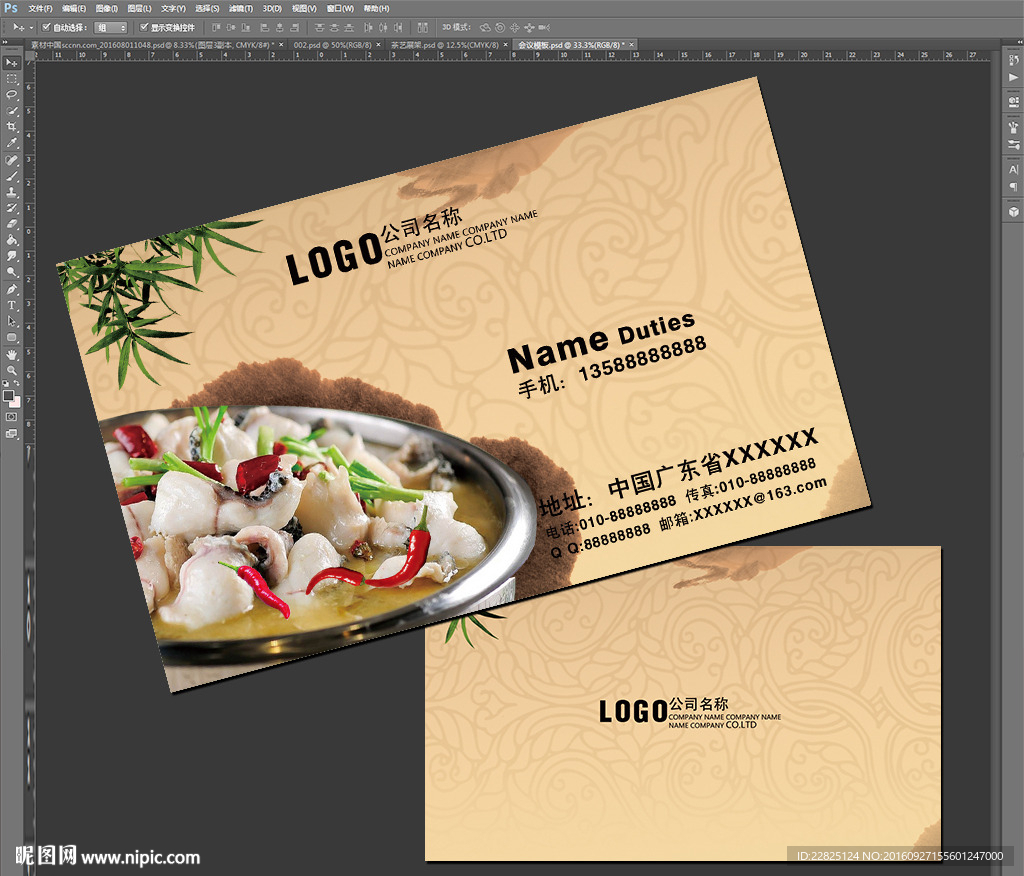Swap foreground and background colors

(17, 383)
